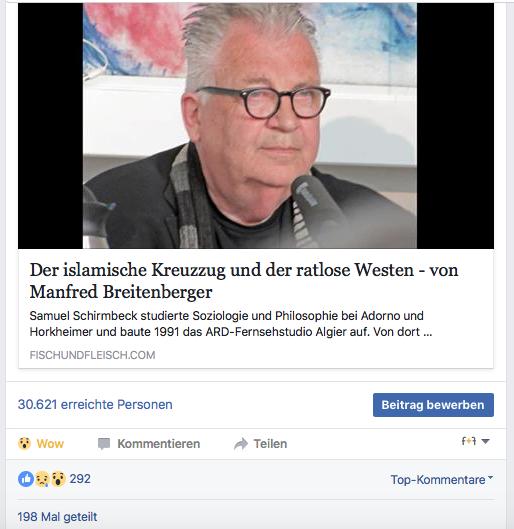
Task: Click the share arrow icon
Action: 240,444
